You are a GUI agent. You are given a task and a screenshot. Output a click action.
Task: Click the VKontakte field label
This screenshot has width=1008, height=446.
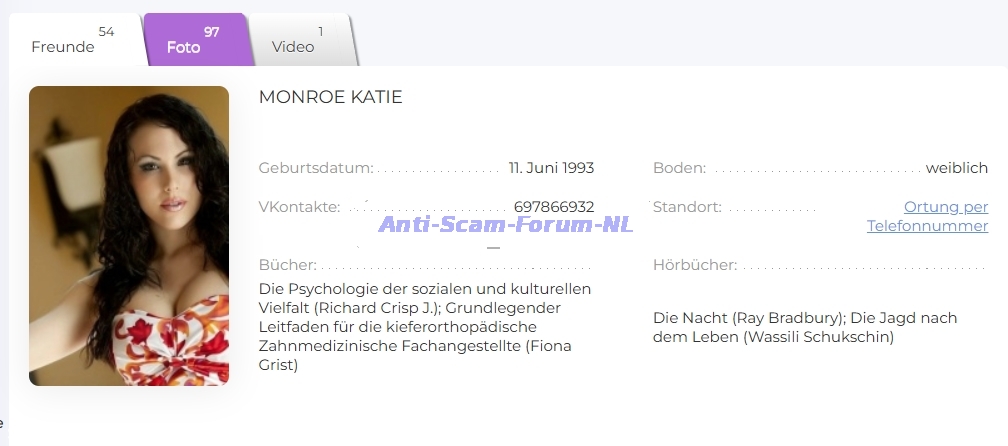(x=299, y=207)
